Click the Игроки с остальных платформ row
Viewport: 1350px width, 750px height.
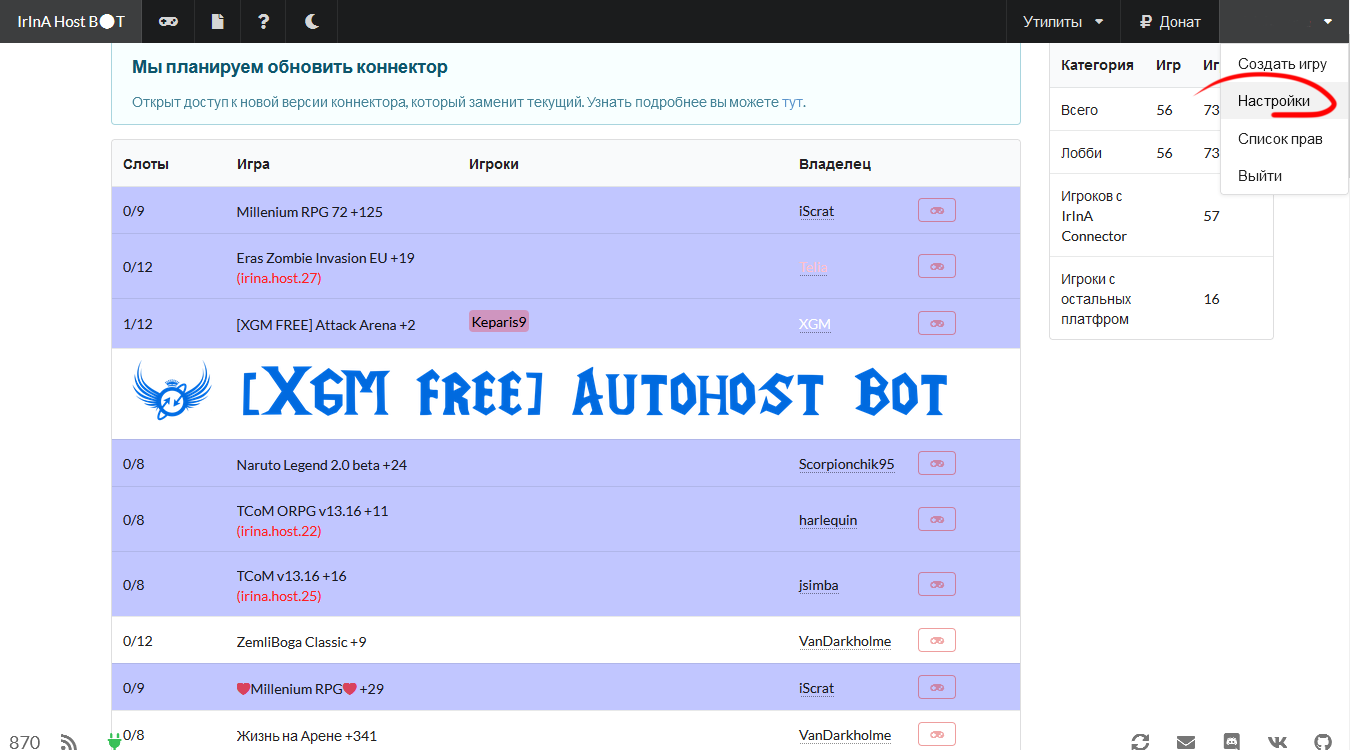pyautogui.click(x=1161, y=299)
